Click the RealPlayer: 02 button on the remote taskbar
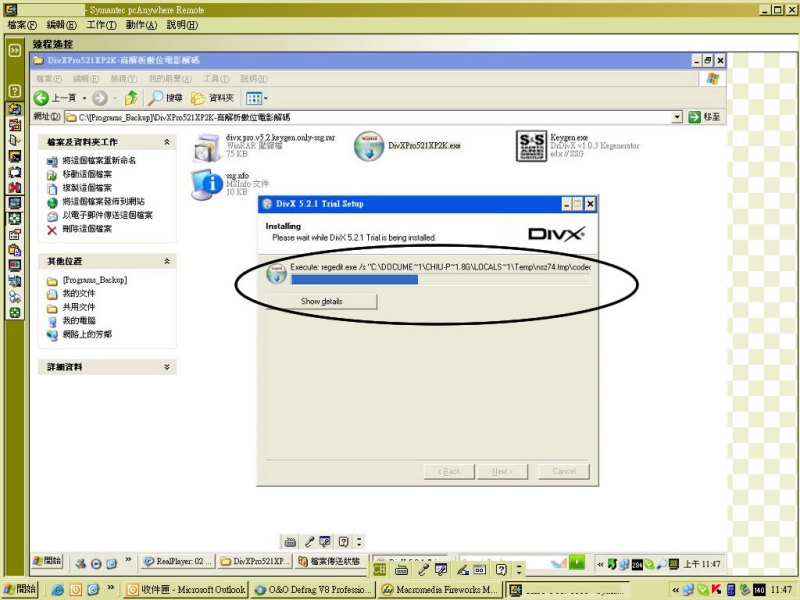Viewport: 800px width, 600px height. click(x=178, y=562)
